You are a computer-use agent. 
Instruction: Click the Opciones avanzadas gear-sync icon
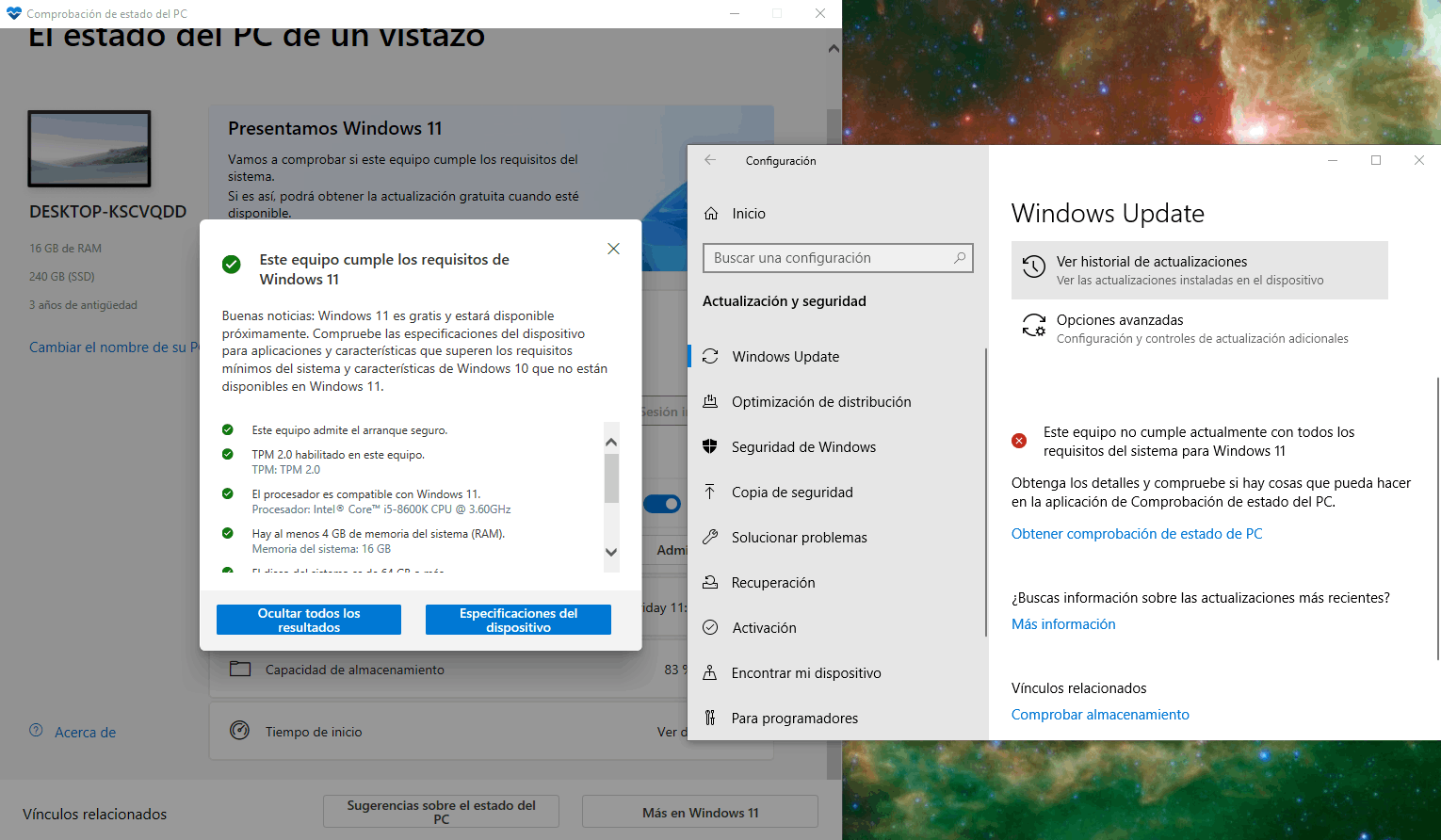click(1034, 325)
